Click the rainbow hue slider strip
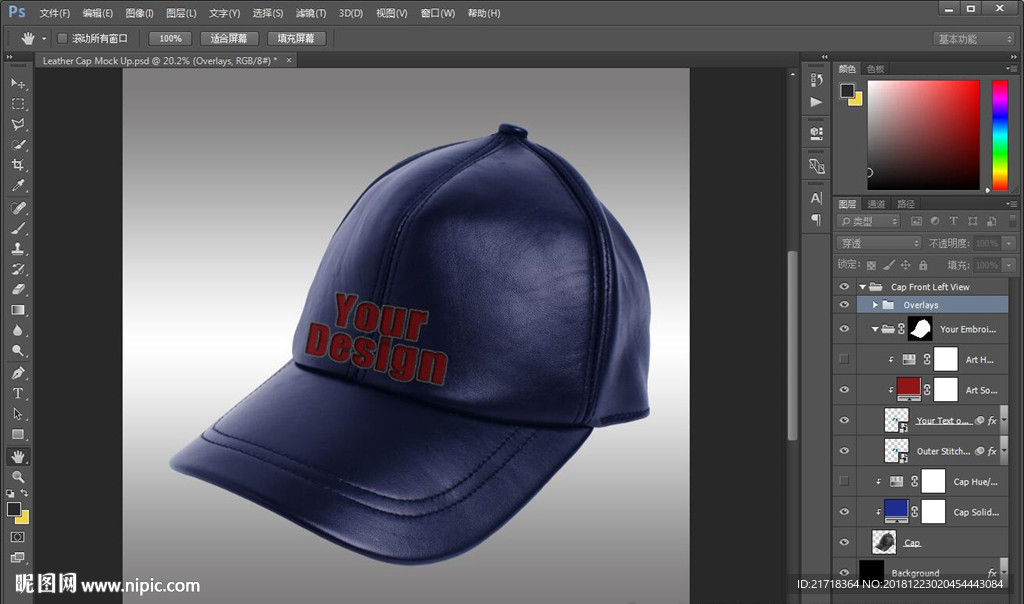Screen dimensions: 1024x604 [x=999, y=134]
